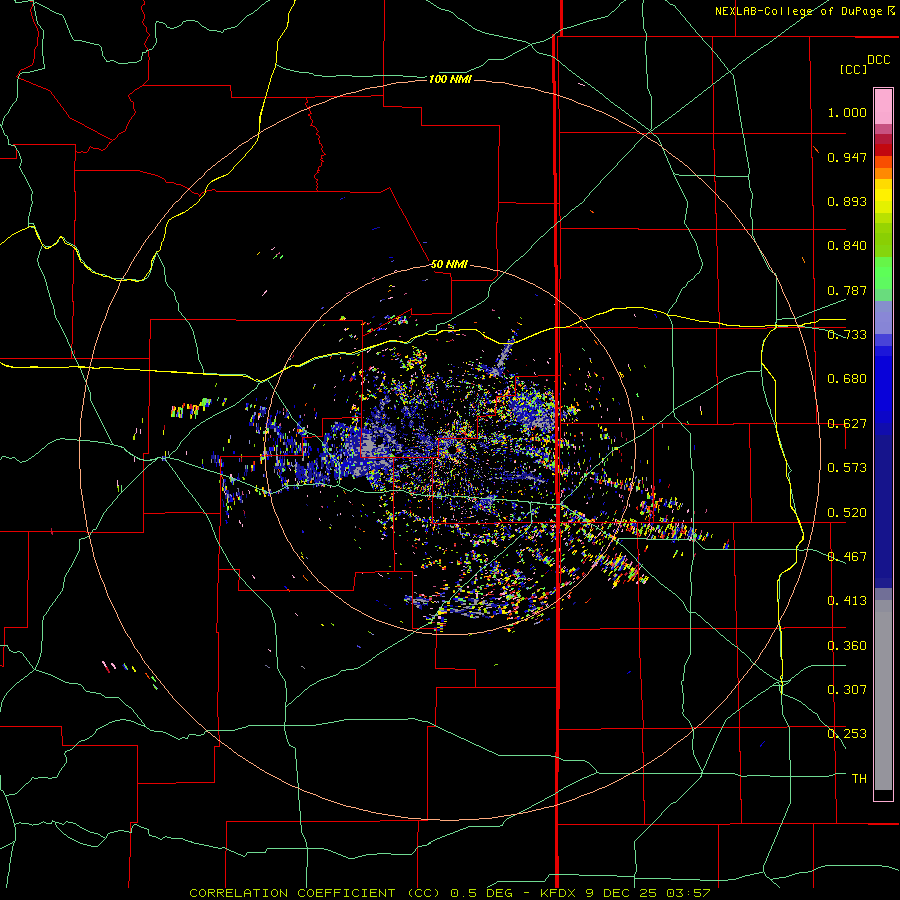Screen dimensions: 900x900
Task: Click the 0.520 scale value
Action: 847,513
